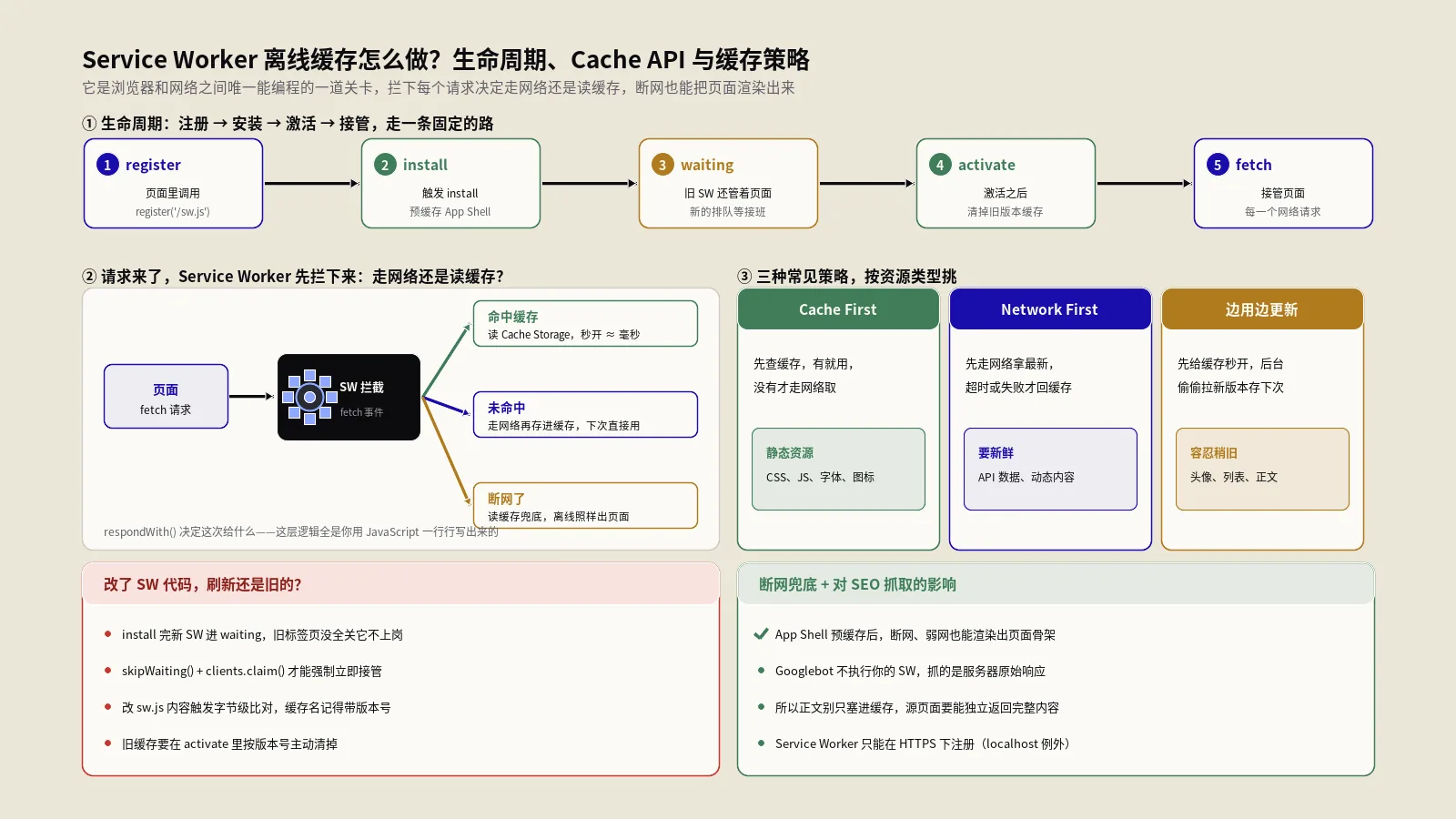Click text 超时或失败才回缓存

click(1018, 388)
